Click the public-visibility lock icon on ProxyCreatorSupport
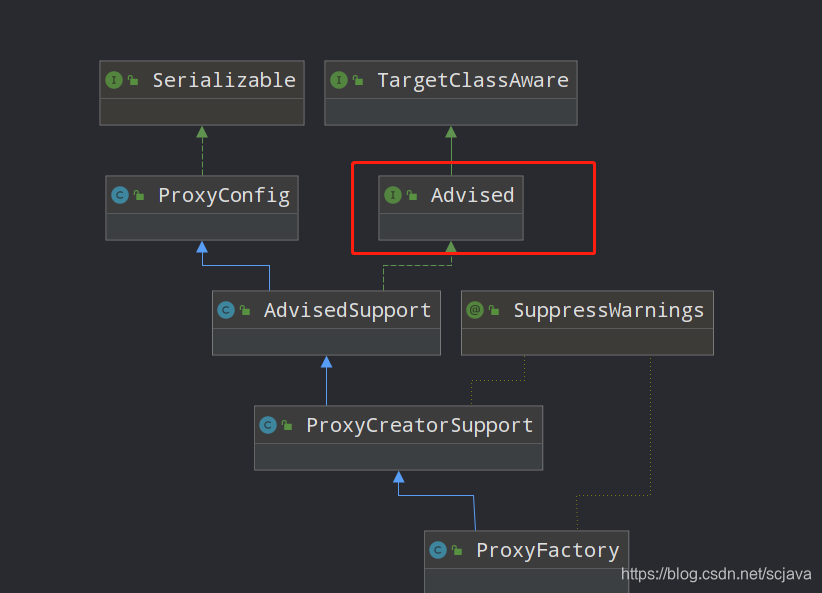 click(x=287, y=425)
